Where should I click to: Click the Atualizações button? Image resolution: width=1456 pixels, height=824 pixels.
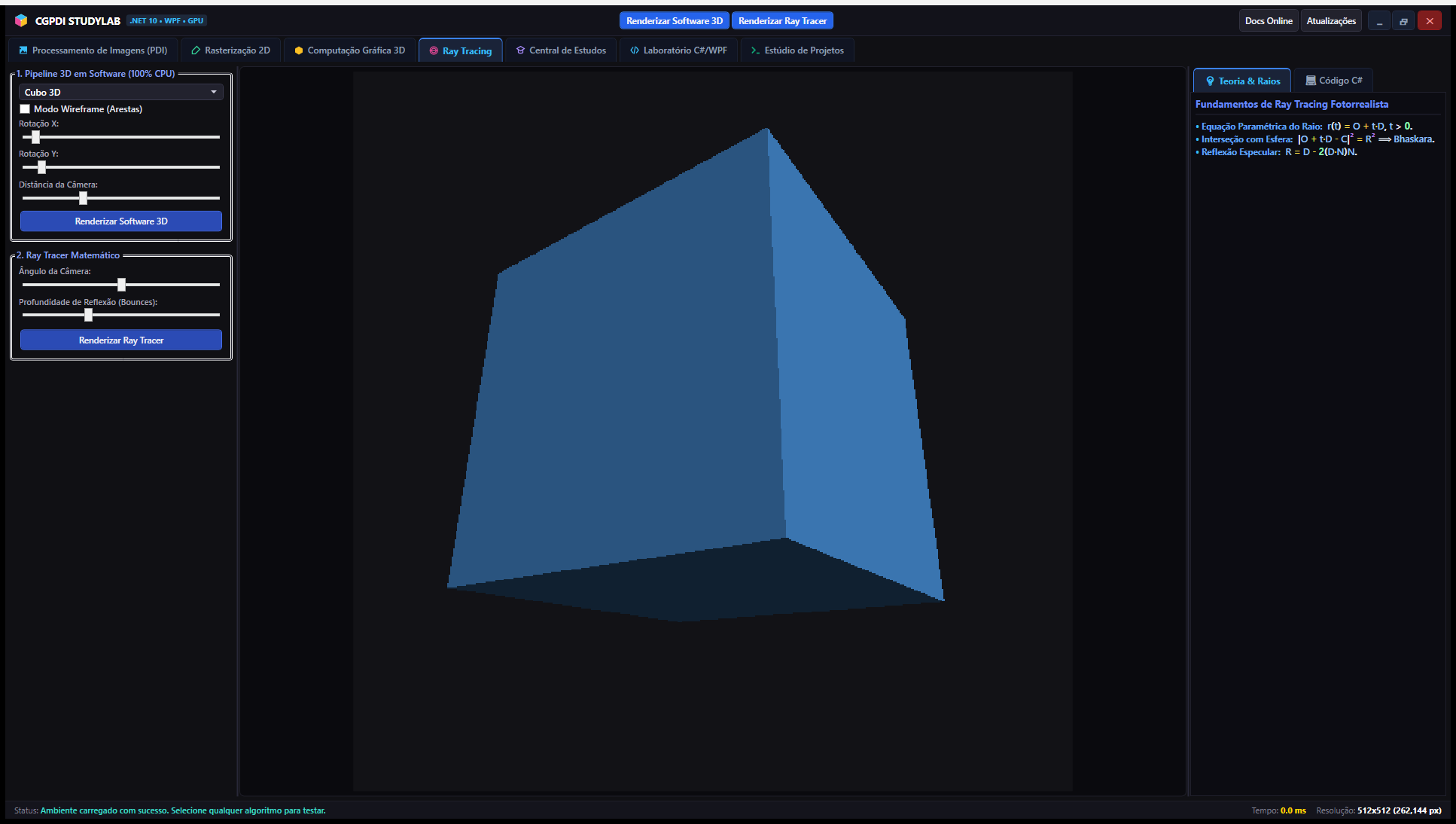pyautogui.click(x=1331, y=21)
